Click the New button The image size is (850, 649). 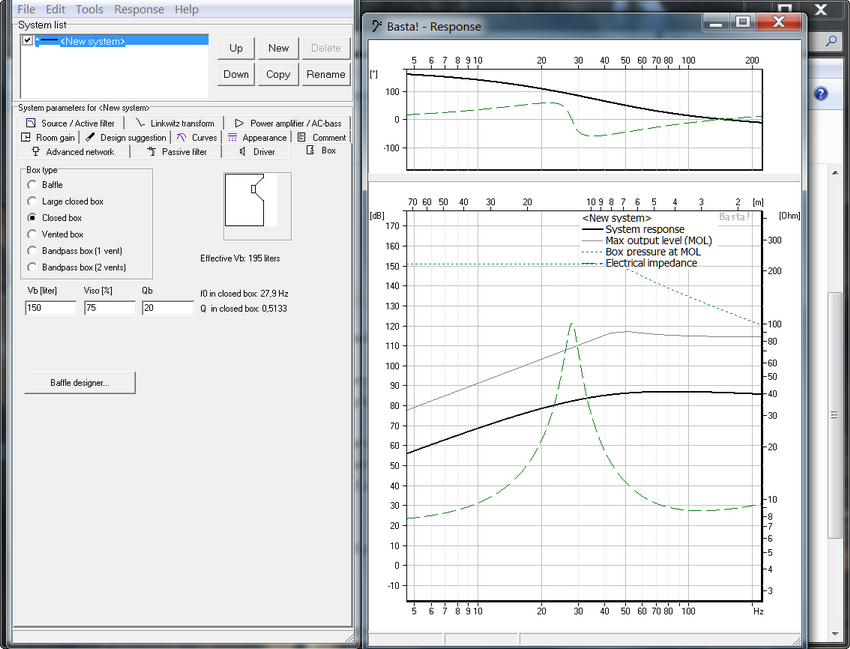(278, 48)
